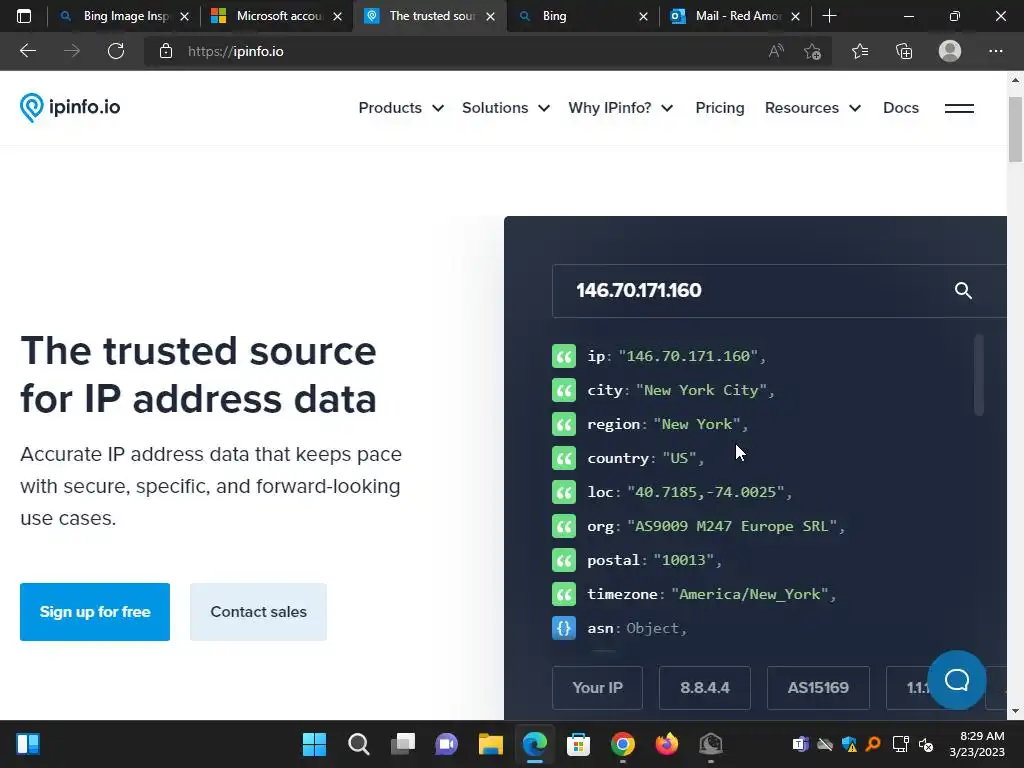Click the quote icon beside country field
The image size is (1024, 768).
[x=564, y=458]
